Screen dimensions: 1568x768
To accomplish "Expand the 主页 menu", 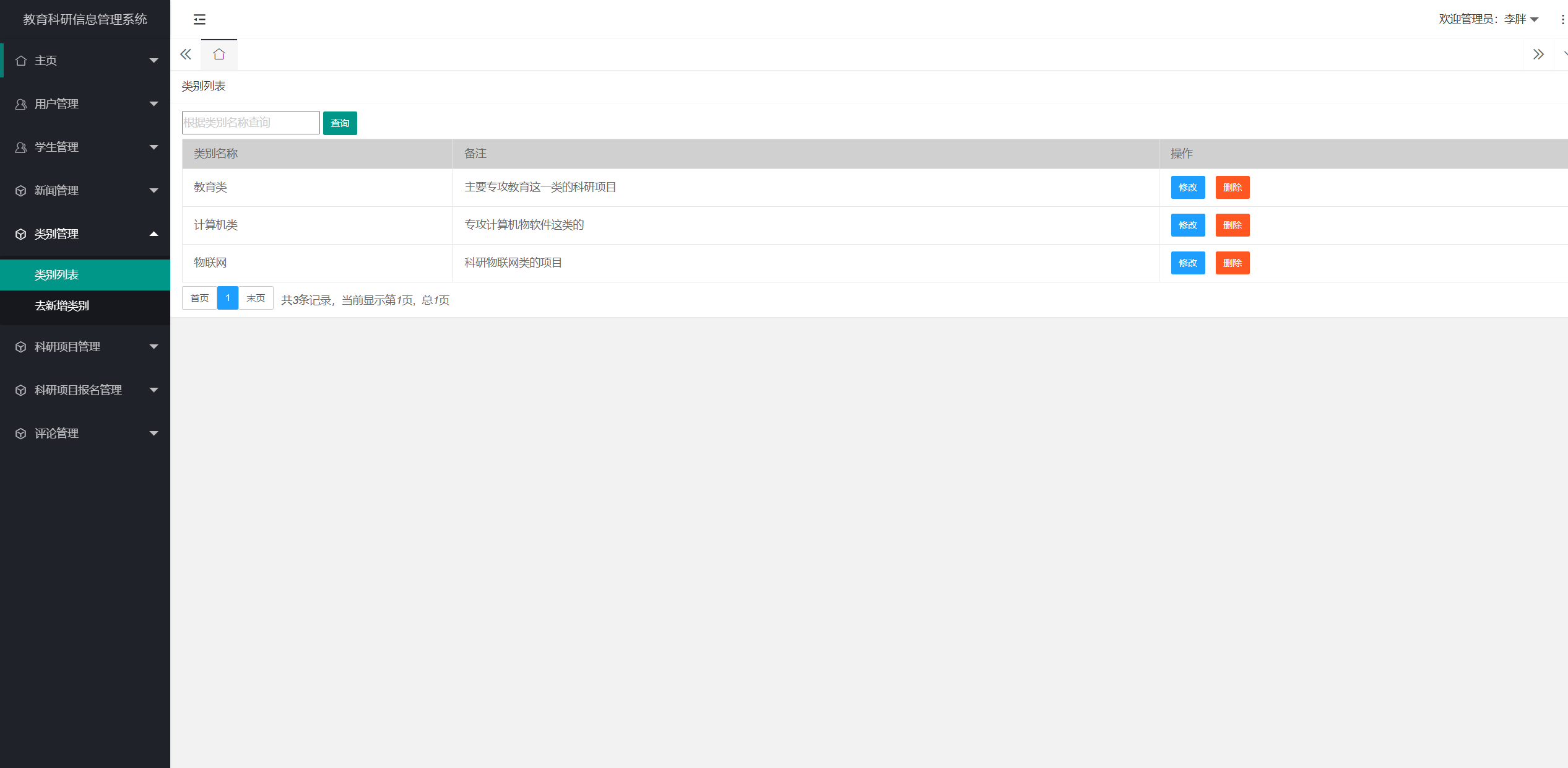I will click(85, 61).
